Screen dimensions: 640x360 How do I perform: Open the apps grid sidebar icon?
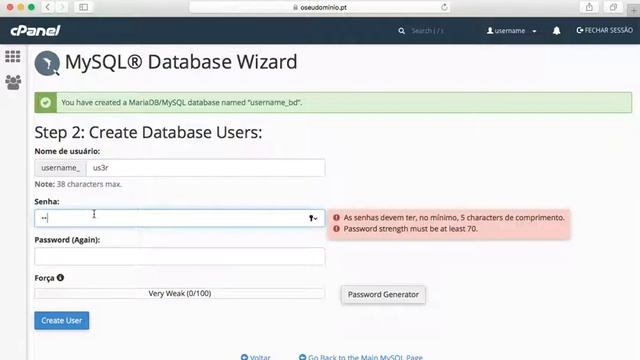[13, 56]
